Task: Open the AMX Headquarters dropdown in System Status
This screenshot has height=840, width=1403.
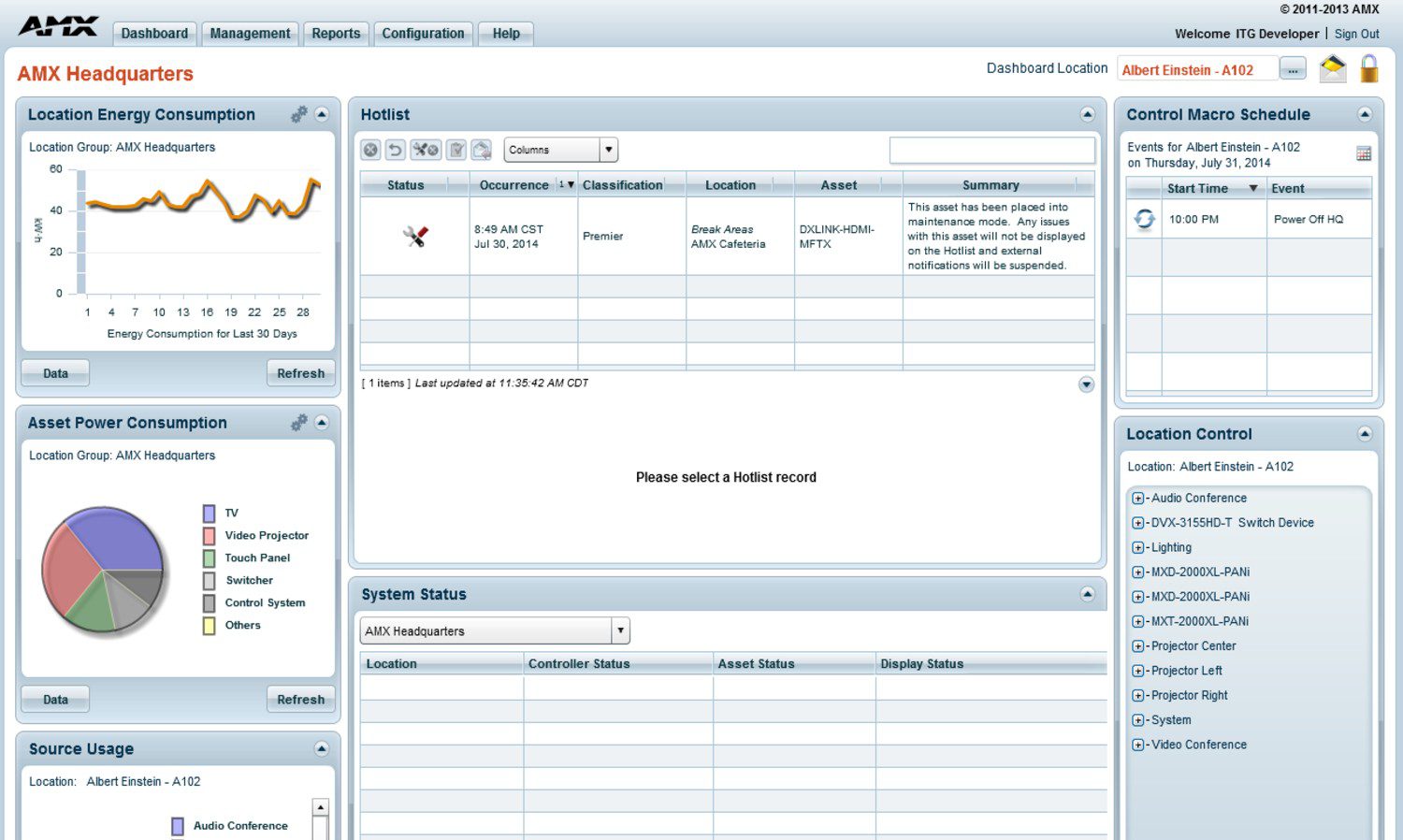Action: [495, 630]
